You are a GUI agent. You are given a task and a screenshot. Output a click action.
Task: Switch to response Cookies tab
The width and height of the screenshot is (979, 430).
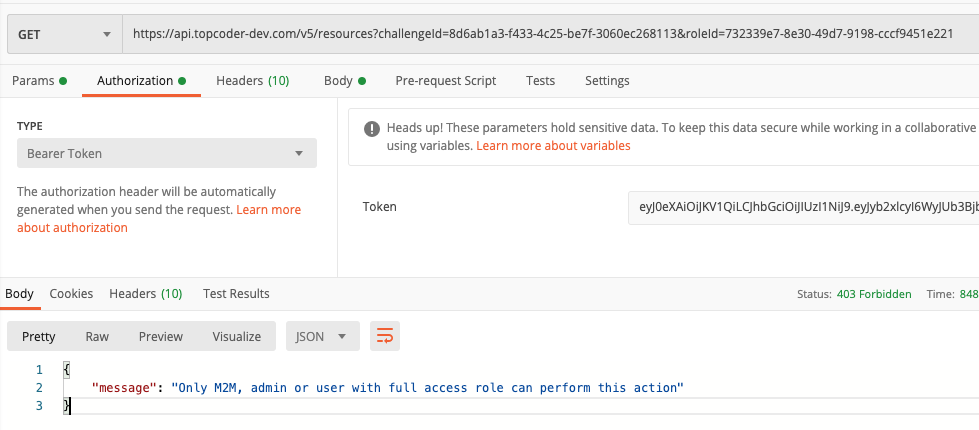[x=71, y=293]
